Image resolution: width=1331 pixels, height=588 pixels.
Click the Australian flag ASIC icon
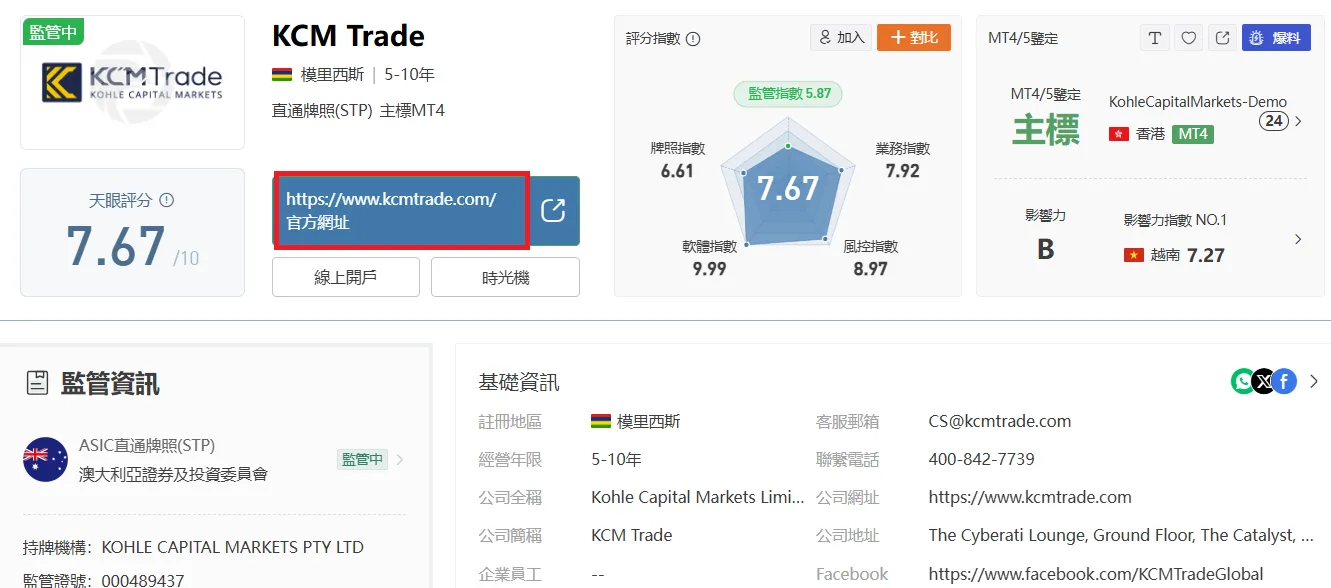(45, 460)
